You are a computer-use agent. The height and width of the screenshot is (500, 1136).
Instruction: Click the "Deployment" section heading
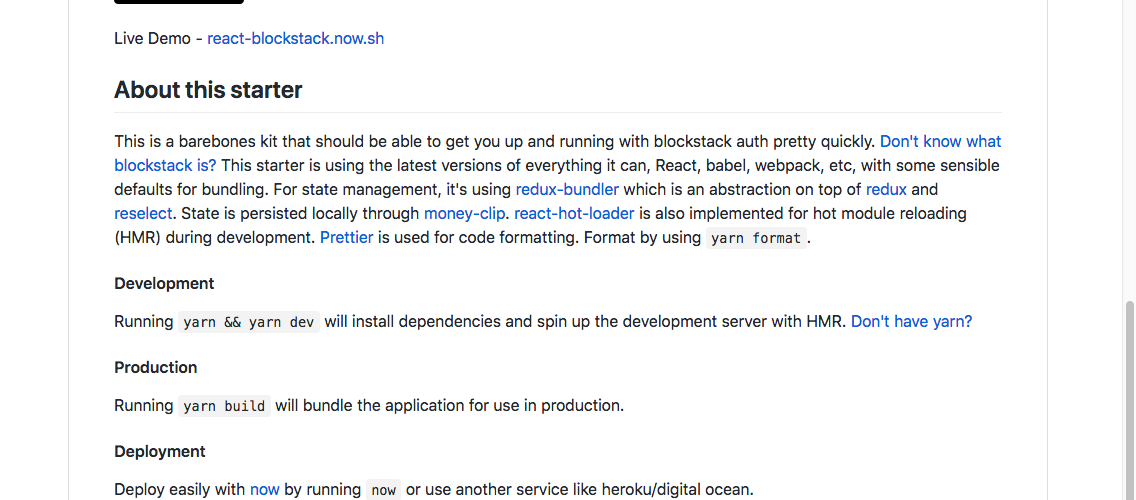160,451
